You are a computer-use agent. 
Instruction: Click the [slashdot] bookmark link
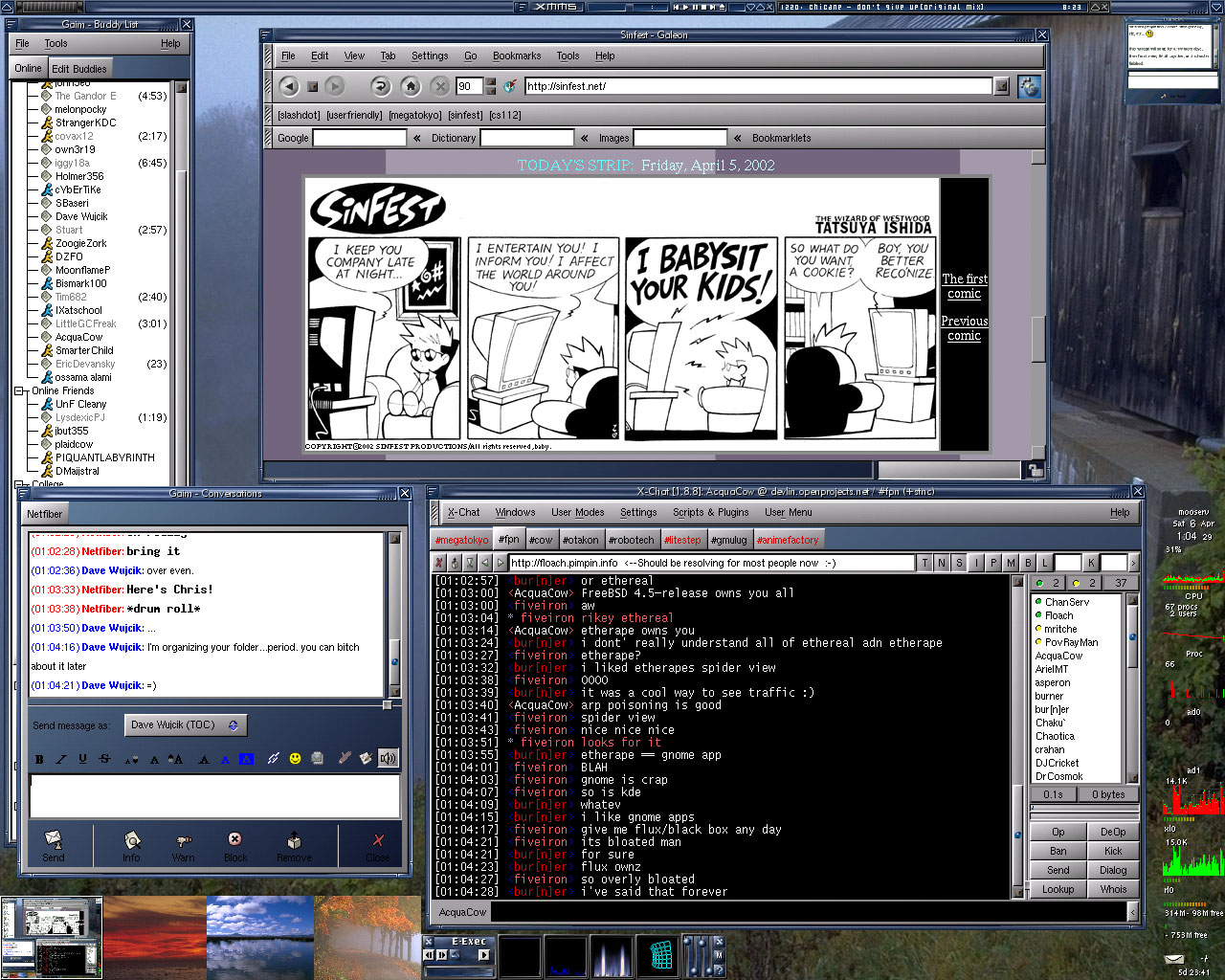click(x=299, y=115)
